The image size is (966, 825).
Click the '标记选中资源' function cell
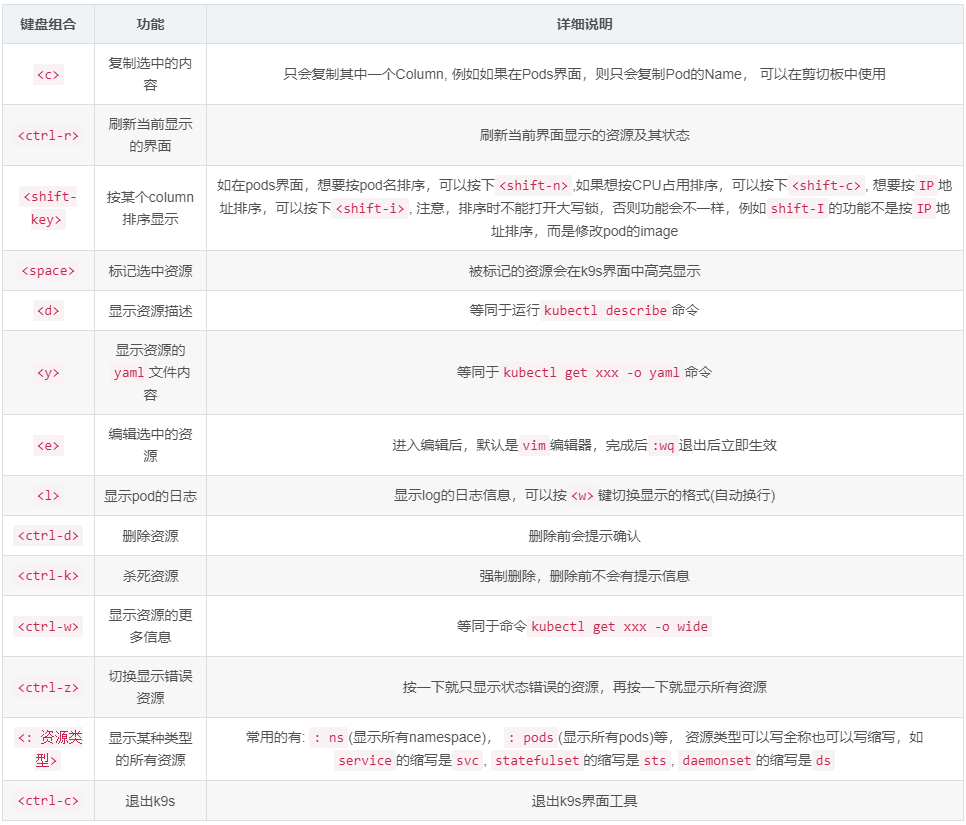click(150, 271)
